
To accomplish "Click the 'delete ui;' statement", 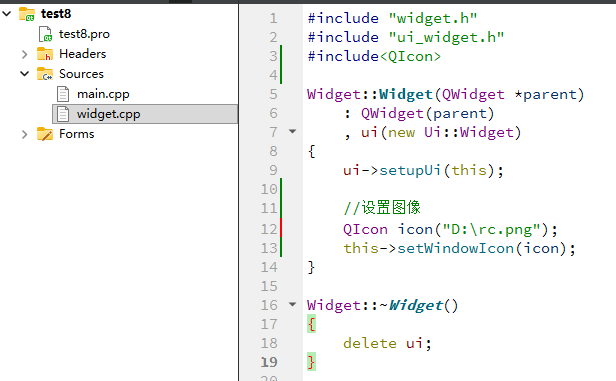I will (387, 344).
